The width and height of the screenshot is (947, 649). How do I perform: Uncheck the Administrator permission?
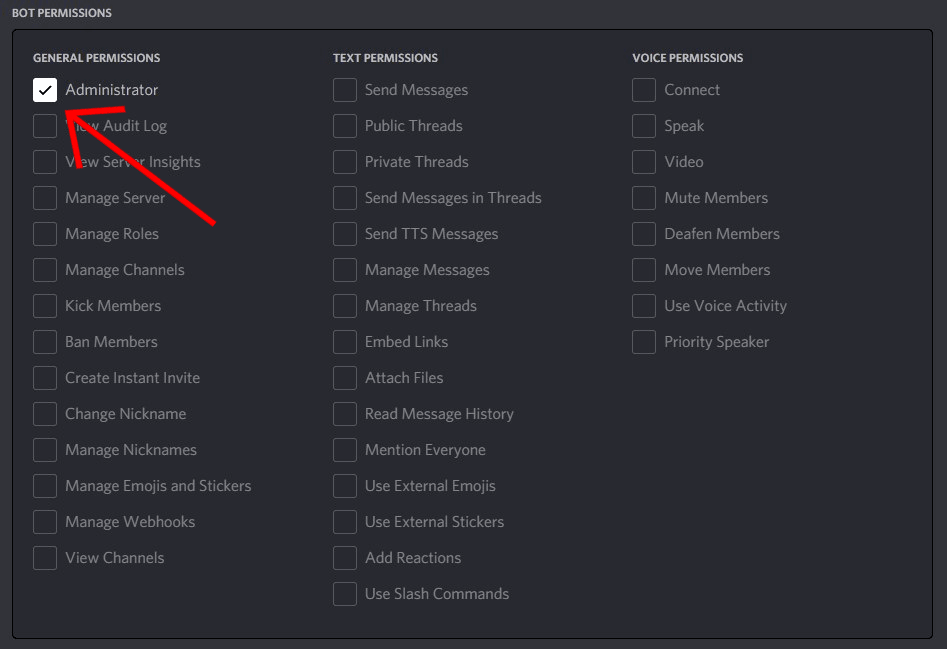pos(45,89)
